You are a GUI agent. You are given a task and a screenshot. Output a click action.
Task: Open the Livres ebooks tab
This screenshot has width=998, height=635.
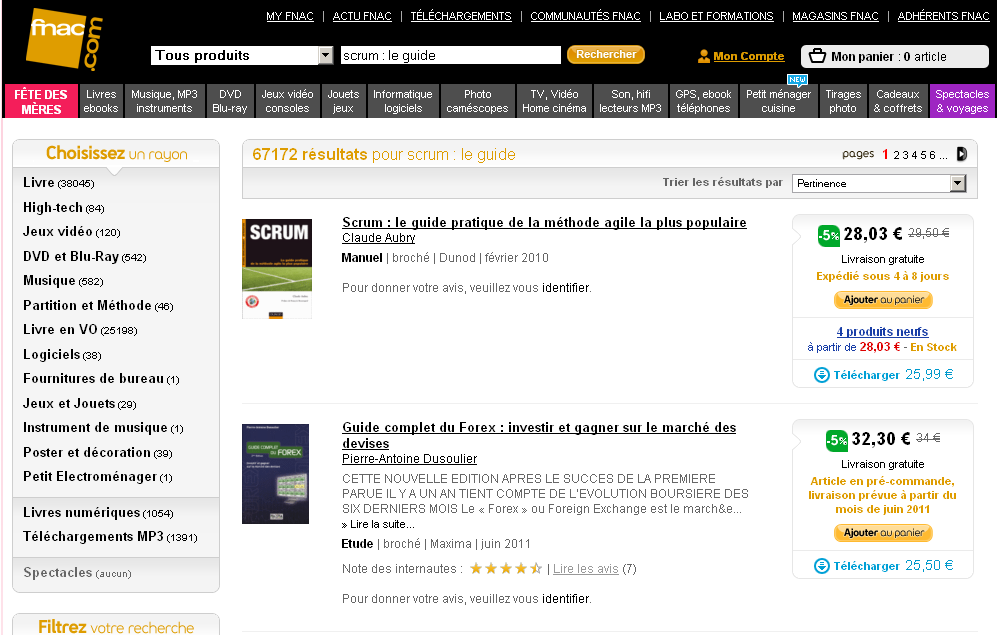101,101
